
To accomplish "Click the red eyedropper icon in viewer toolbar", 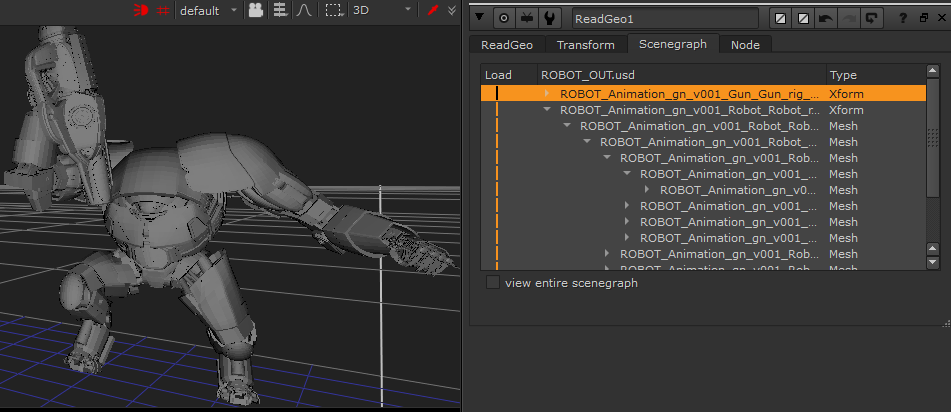I will (x=433, y=10).
